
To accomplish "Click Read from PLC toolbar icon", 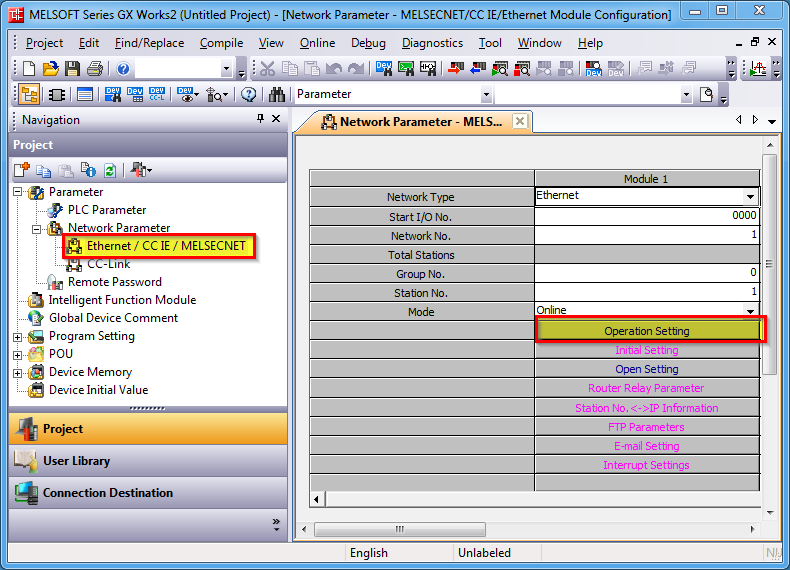I will click(478, 69).
